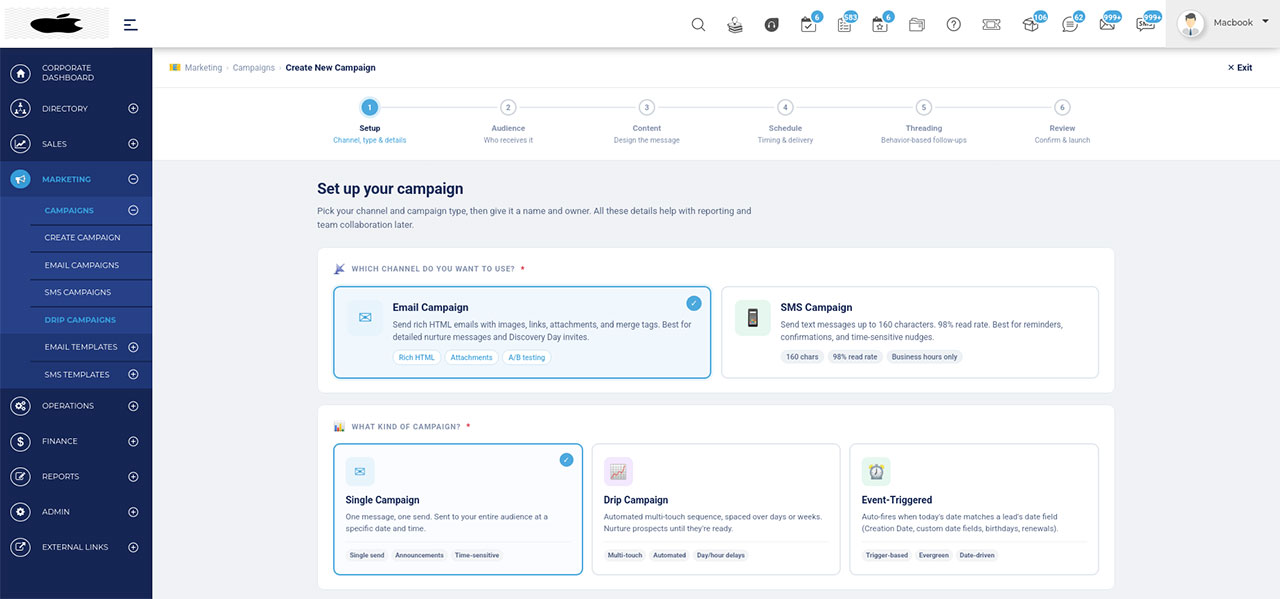This screenshot has width=1280, height=599.
Task: Choose the Single Campaign type card
Action: click(458, 510)
